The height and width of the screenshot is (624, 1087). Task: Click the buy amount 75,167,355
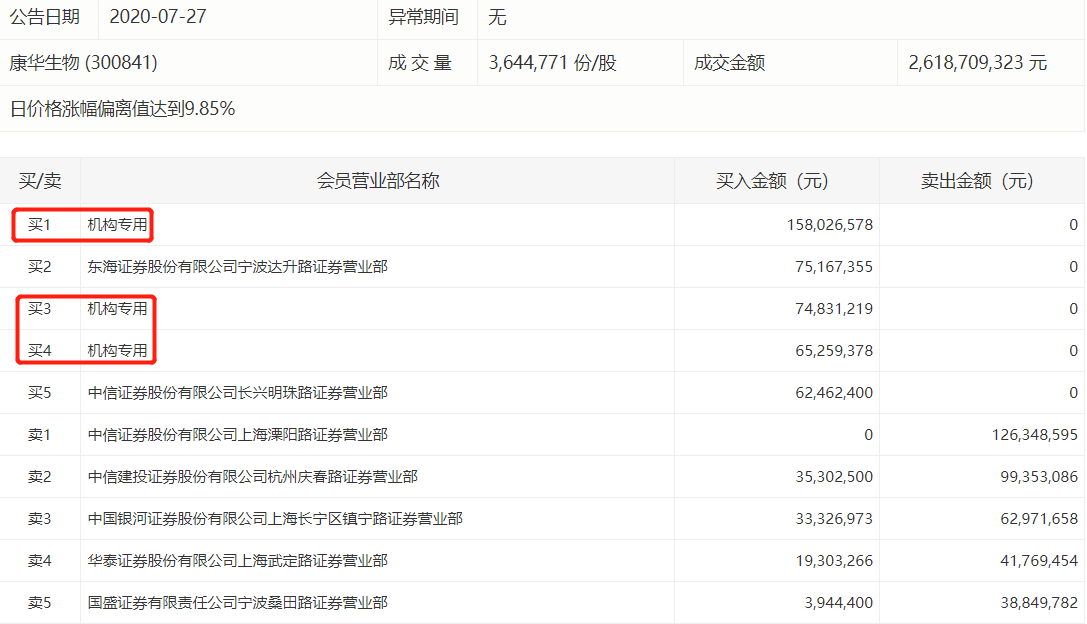click(834, 267)
